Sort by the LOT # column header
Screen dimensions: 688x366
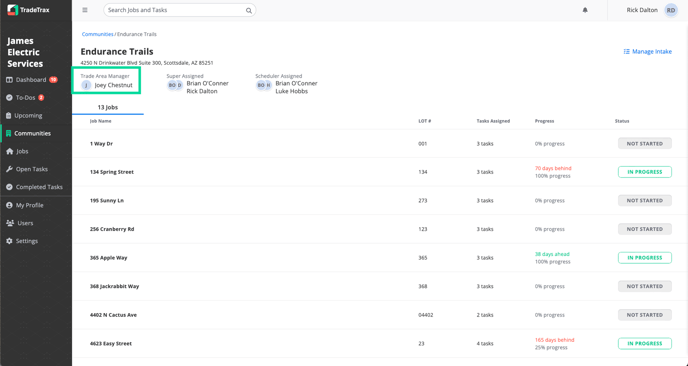[x=424, y=121]
